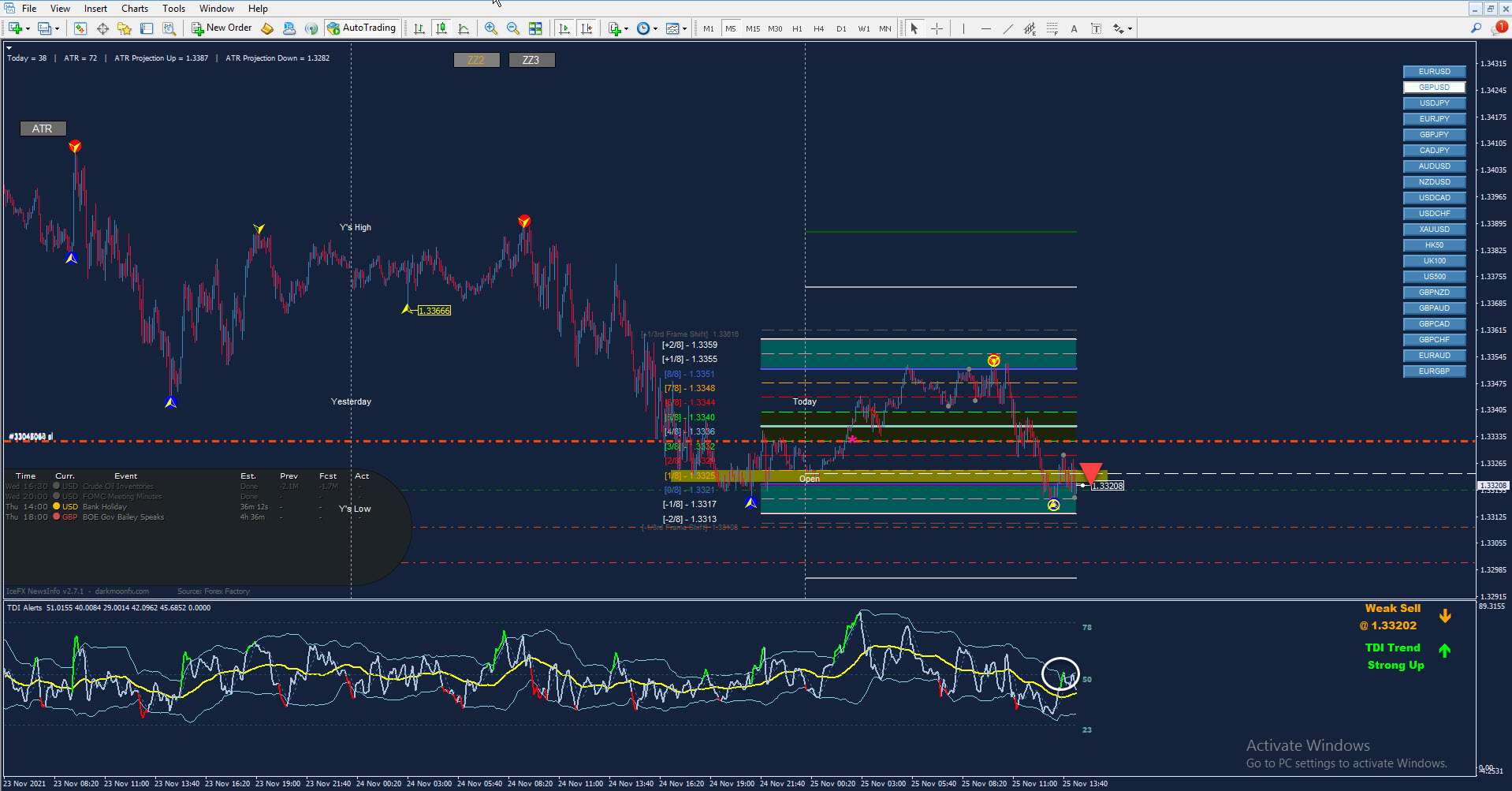Click the ATR chart button

(x=43, y=129)
